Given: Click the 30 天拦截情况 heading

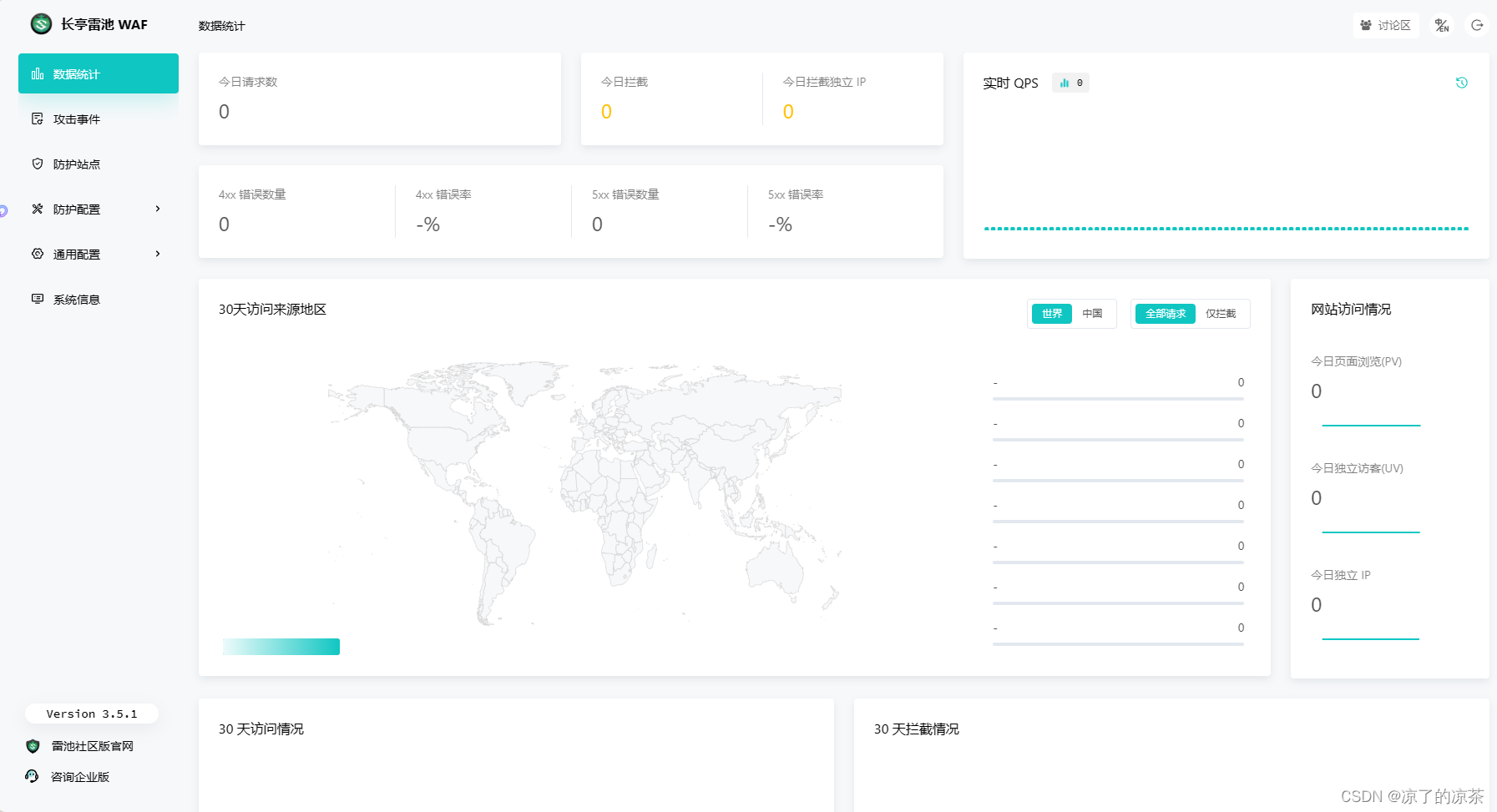Looking at the screenshot, I should click(x=917, y=729).
